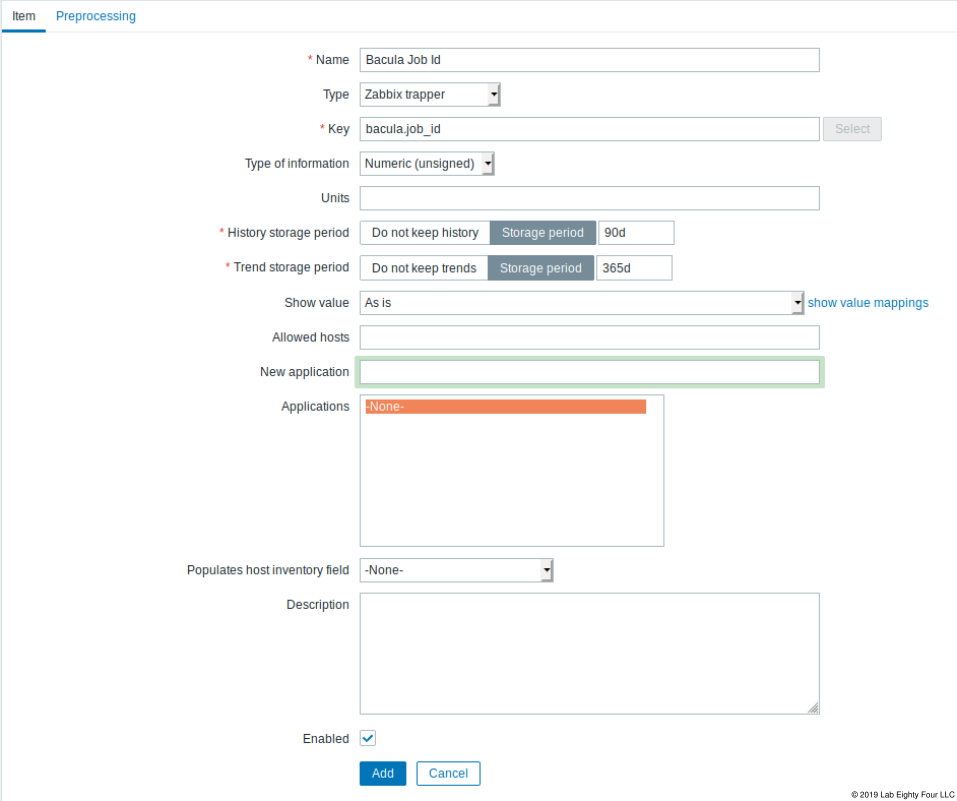This screenshot has width=957, height=801.
Task: Choose Do not keep history option
Action: 425,233
